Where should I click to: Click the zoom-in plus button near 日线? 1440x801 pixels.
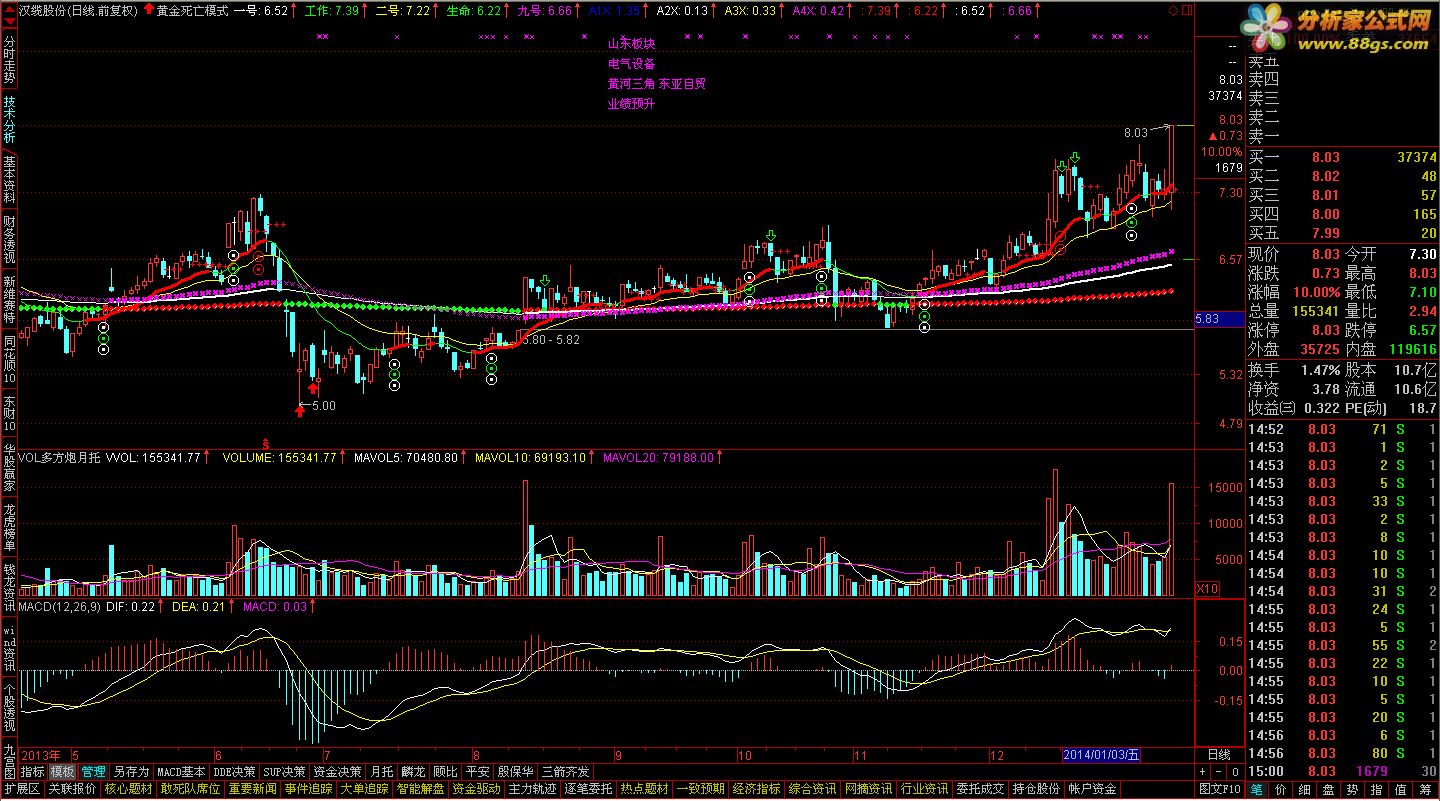coord(1202,772)
